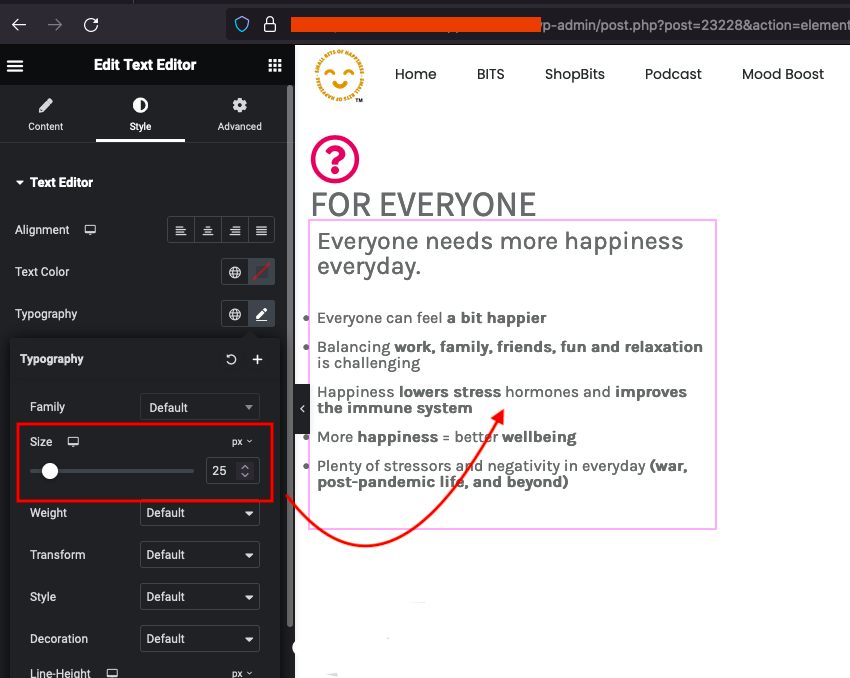Reload the current page
The image size is (850, 678).
[91, 24]
